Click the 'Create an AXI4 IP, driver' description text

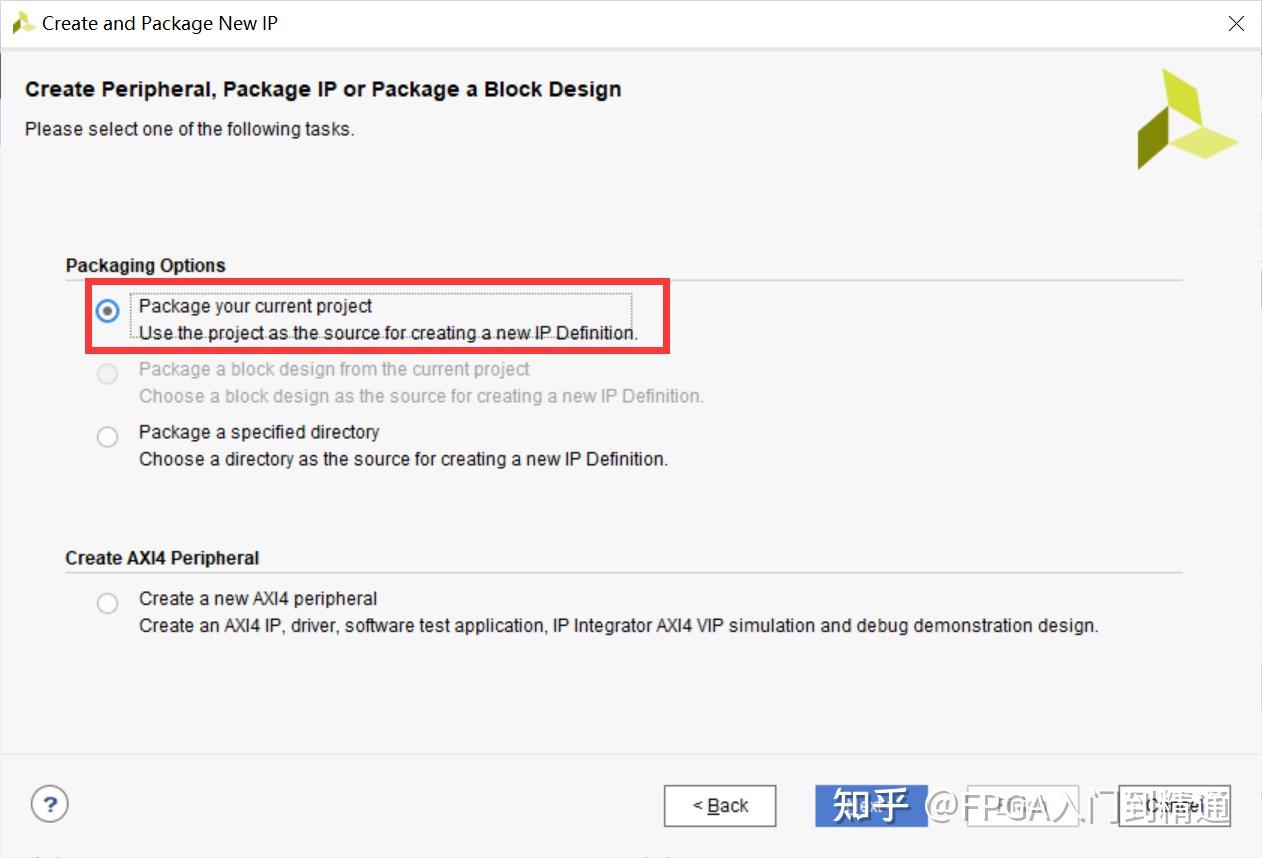[x=618, y=626]
